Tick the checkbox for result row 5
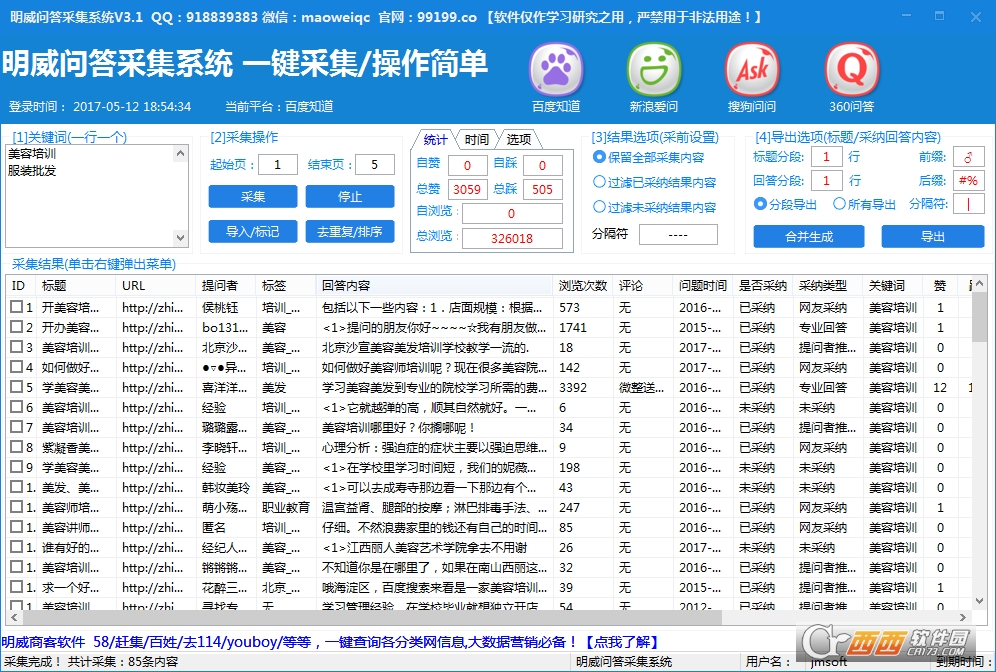The image size is (996, 672). (x=17, y=387)
